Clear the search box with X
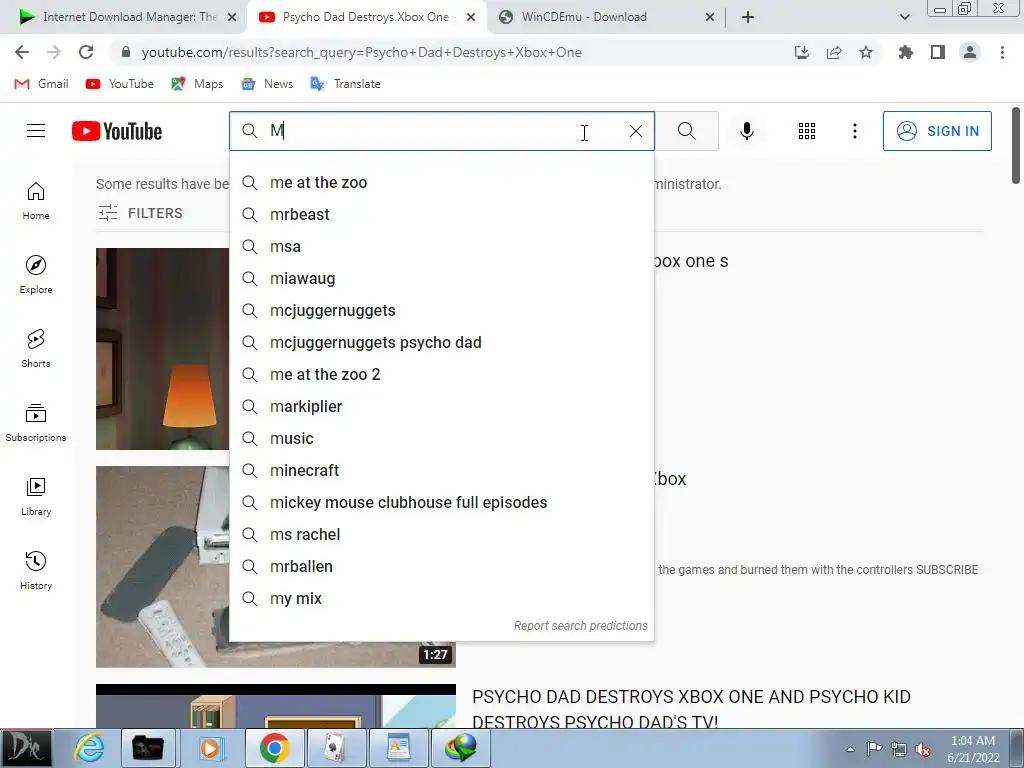Viewport: 1024px width, 768px height. (x=635, y=131)
